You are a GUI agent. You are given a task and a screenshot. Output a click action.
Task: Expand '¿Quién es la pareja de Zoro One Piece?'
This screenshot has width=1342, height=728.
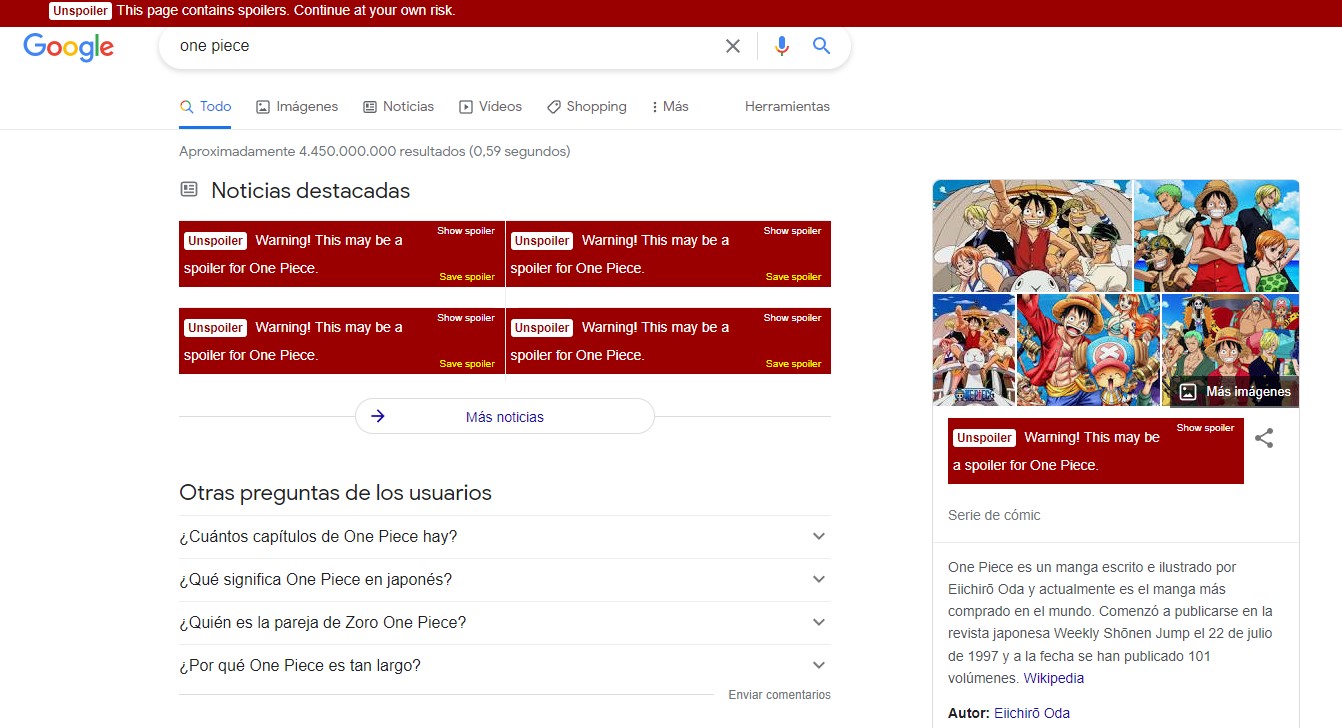[x=505, y=623]
